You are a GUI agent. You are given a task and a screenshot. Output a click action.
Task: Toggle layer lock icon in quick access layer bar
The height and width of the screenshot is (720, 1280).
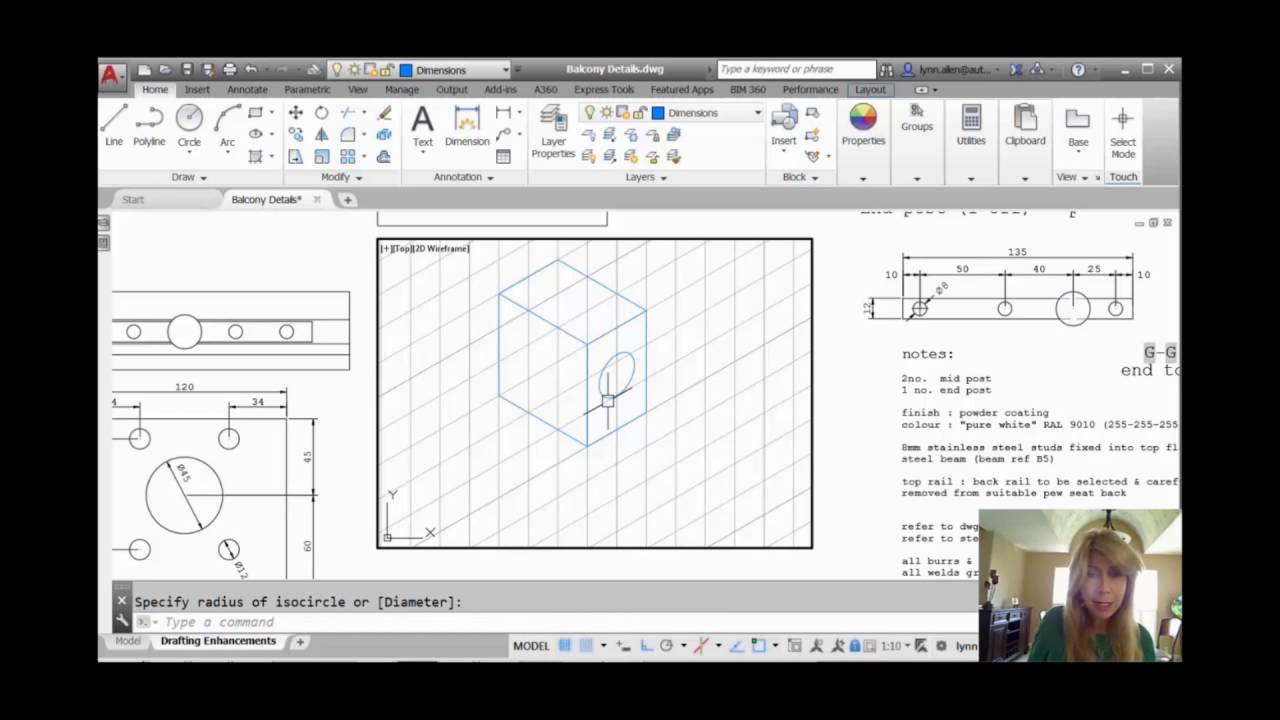(385, 70)
